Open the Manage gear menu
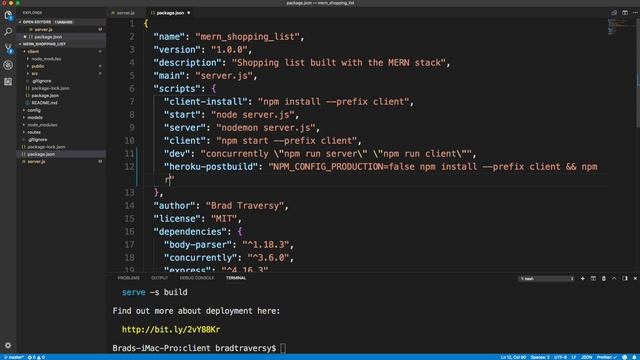The image size is (640, 360). coord(8,345)
